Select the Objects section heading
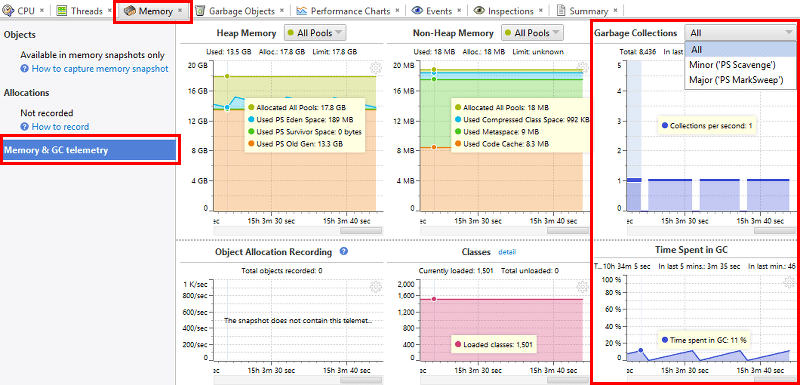This screenshot has width=800, height=385. click(x=19, y=35)
